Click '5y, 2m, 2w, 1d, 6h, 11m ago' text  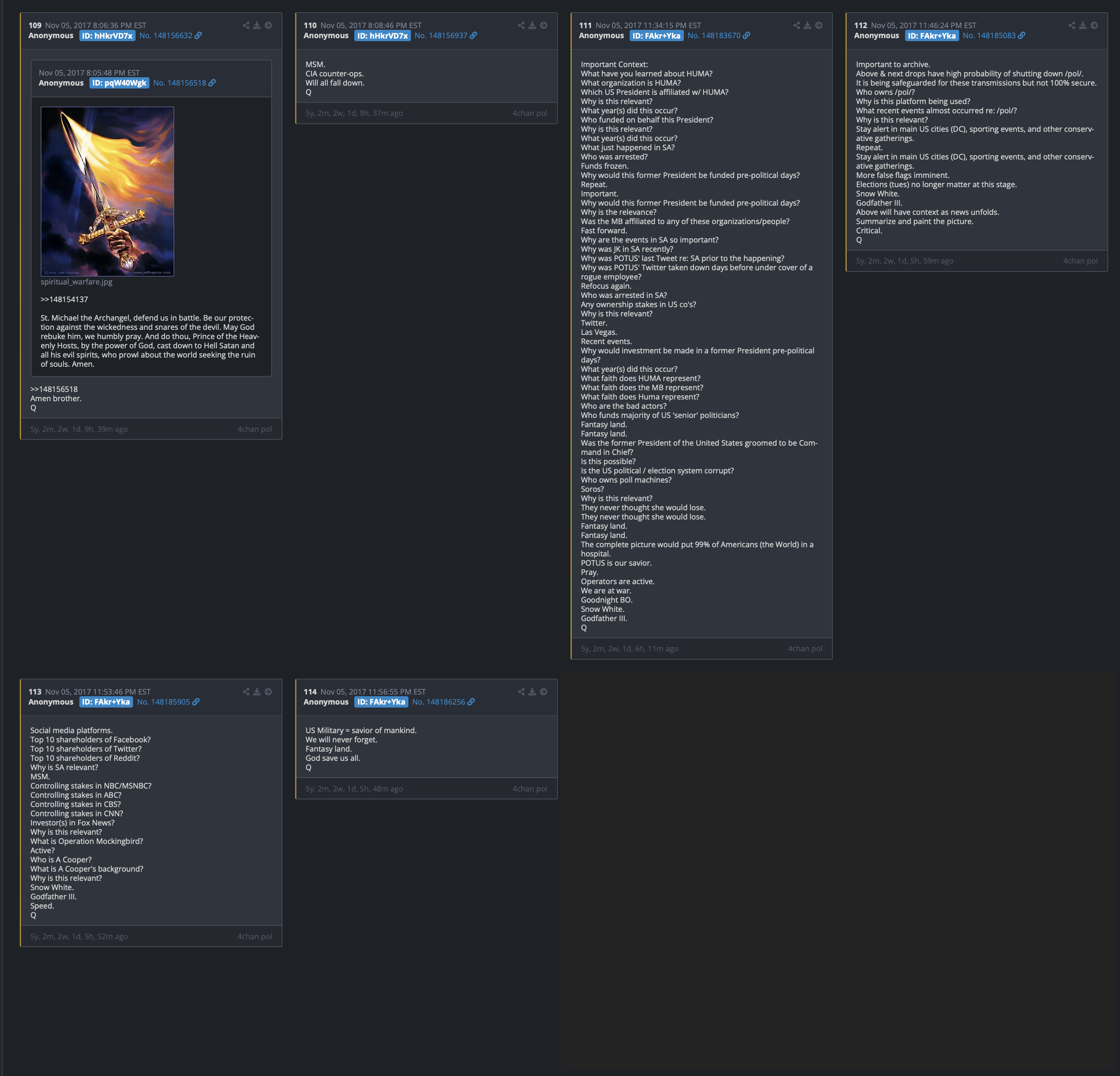click(629, 649)
